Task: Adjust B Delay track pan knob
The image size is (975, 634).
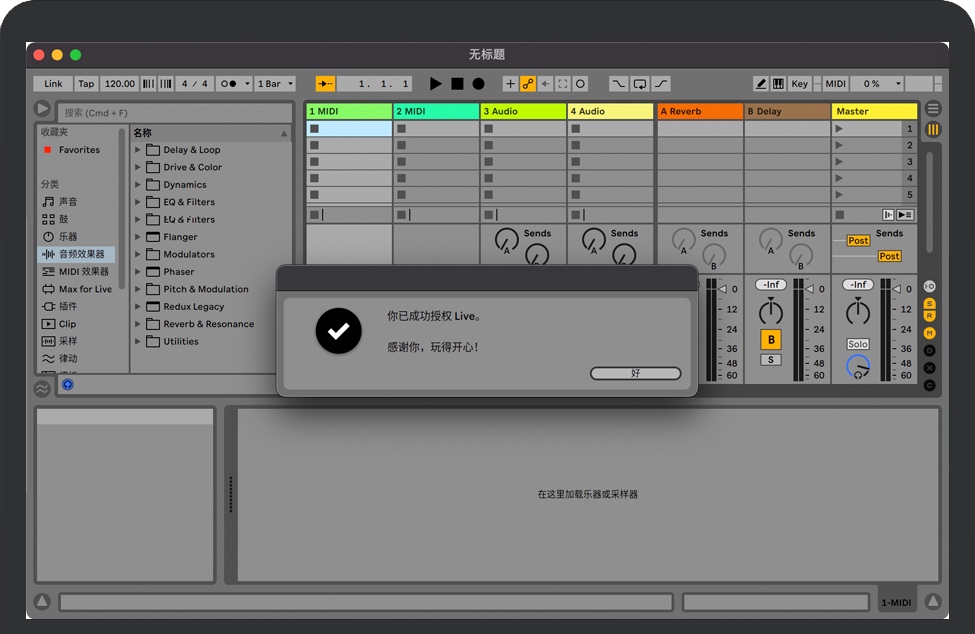Action: 771,310
